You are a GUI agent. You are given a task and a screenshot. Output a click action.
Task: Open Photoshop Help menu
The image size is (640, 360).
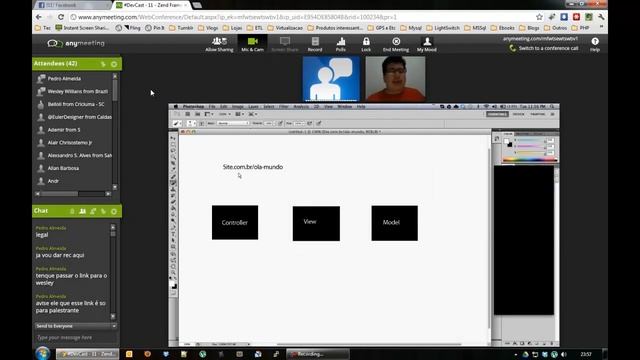click(361, 107)
